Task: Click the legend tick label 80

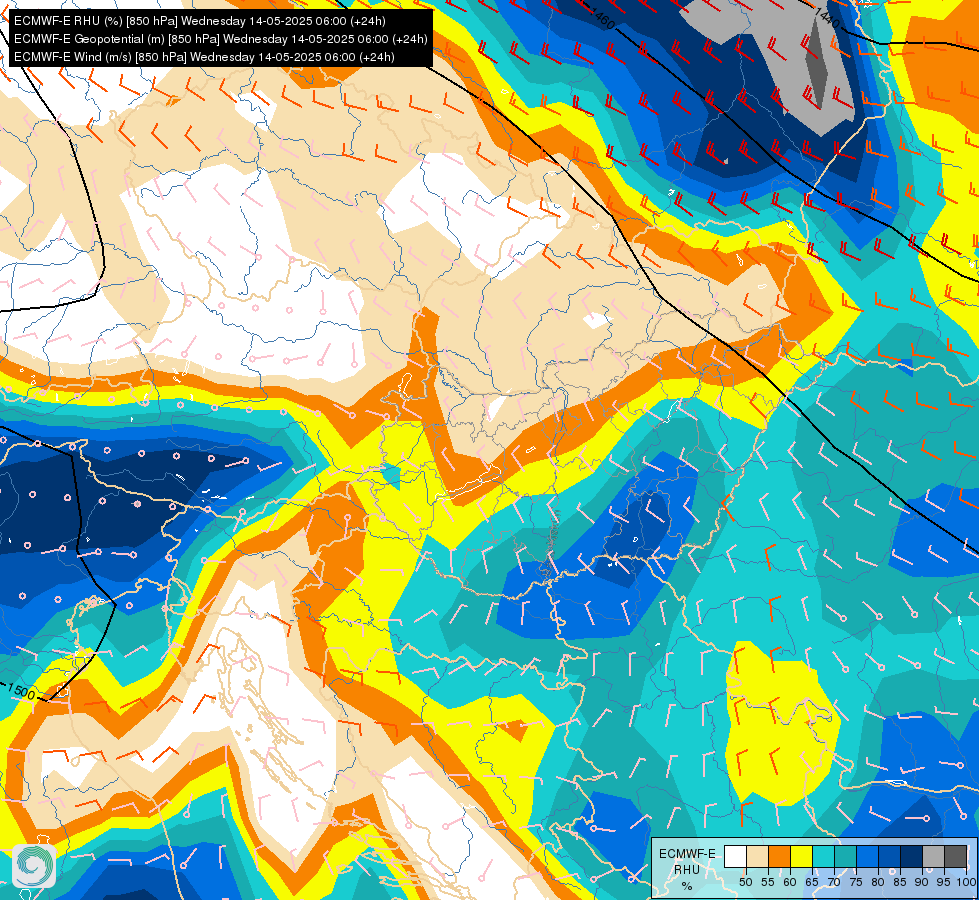Action: (878, 882)
